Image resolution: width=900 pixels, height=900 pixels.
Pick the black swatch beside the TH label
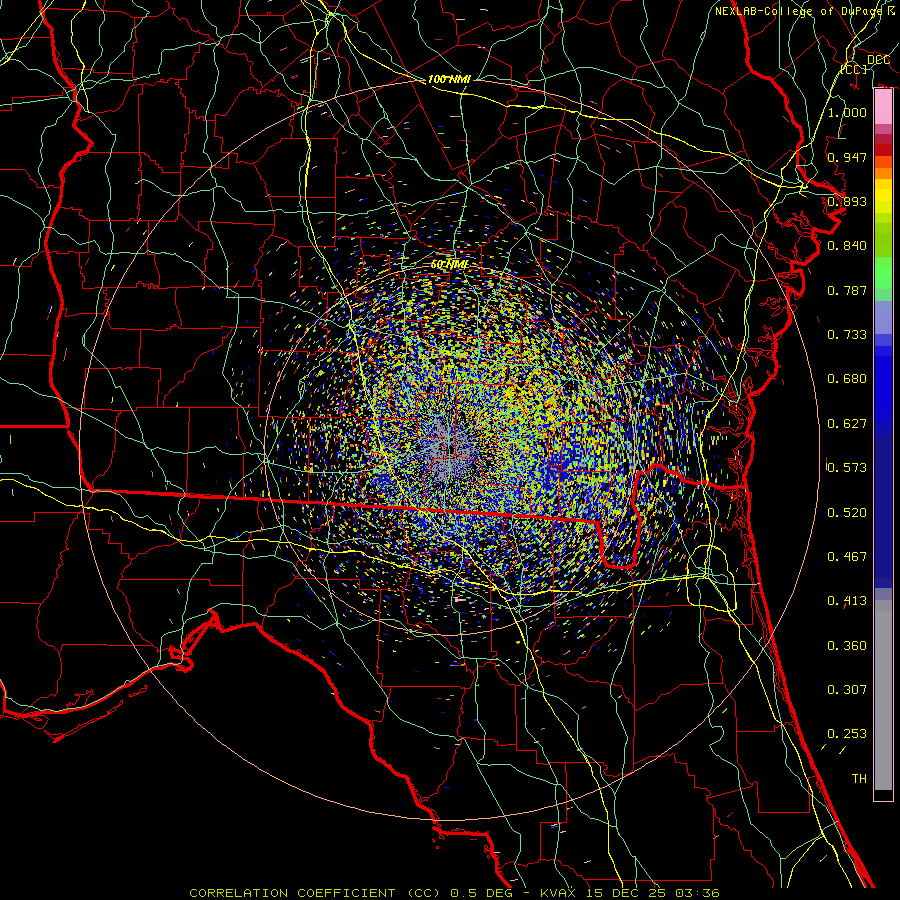click(x=883, y=794)
